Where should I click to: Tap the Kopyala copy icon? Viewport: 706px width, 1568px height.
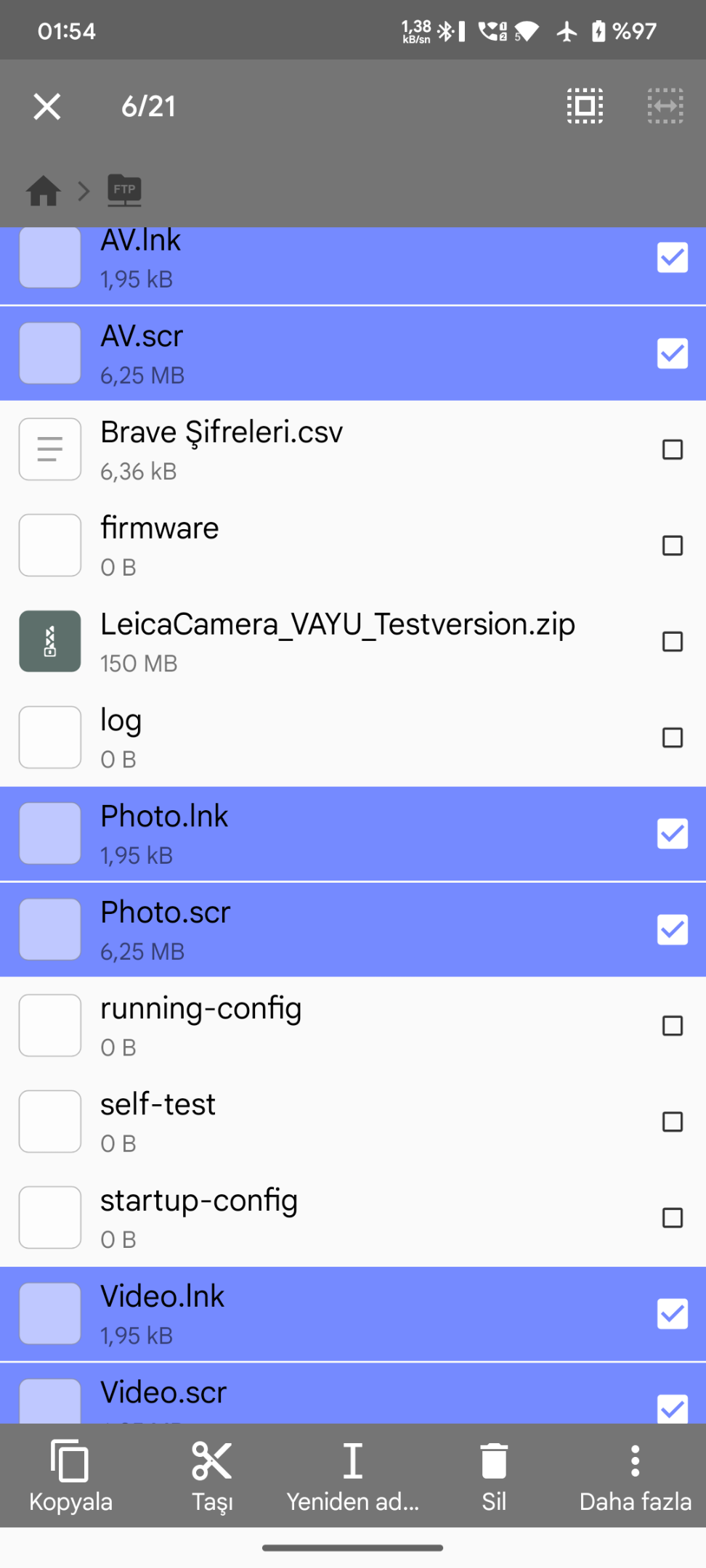[70, 1460]
